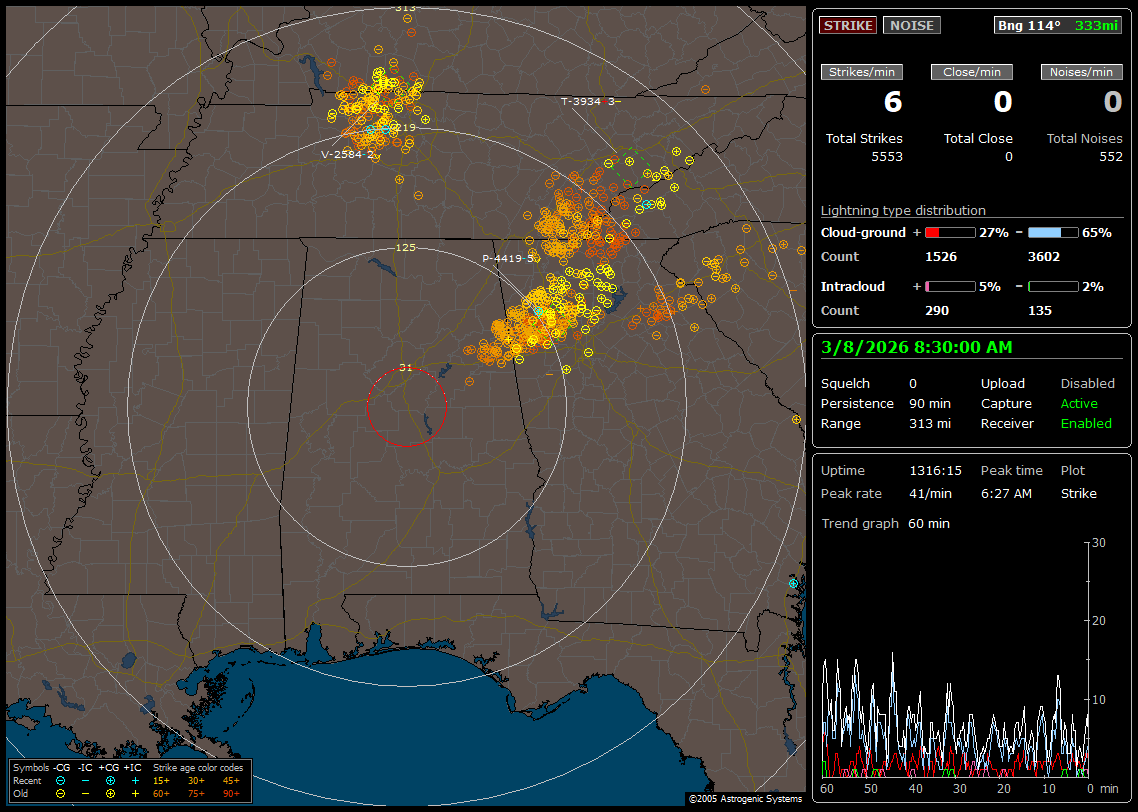Viewport: 1138px width, 812px height.
Task: Click the positive cloud-ground red percentage bar
Action: click(949, 232)
